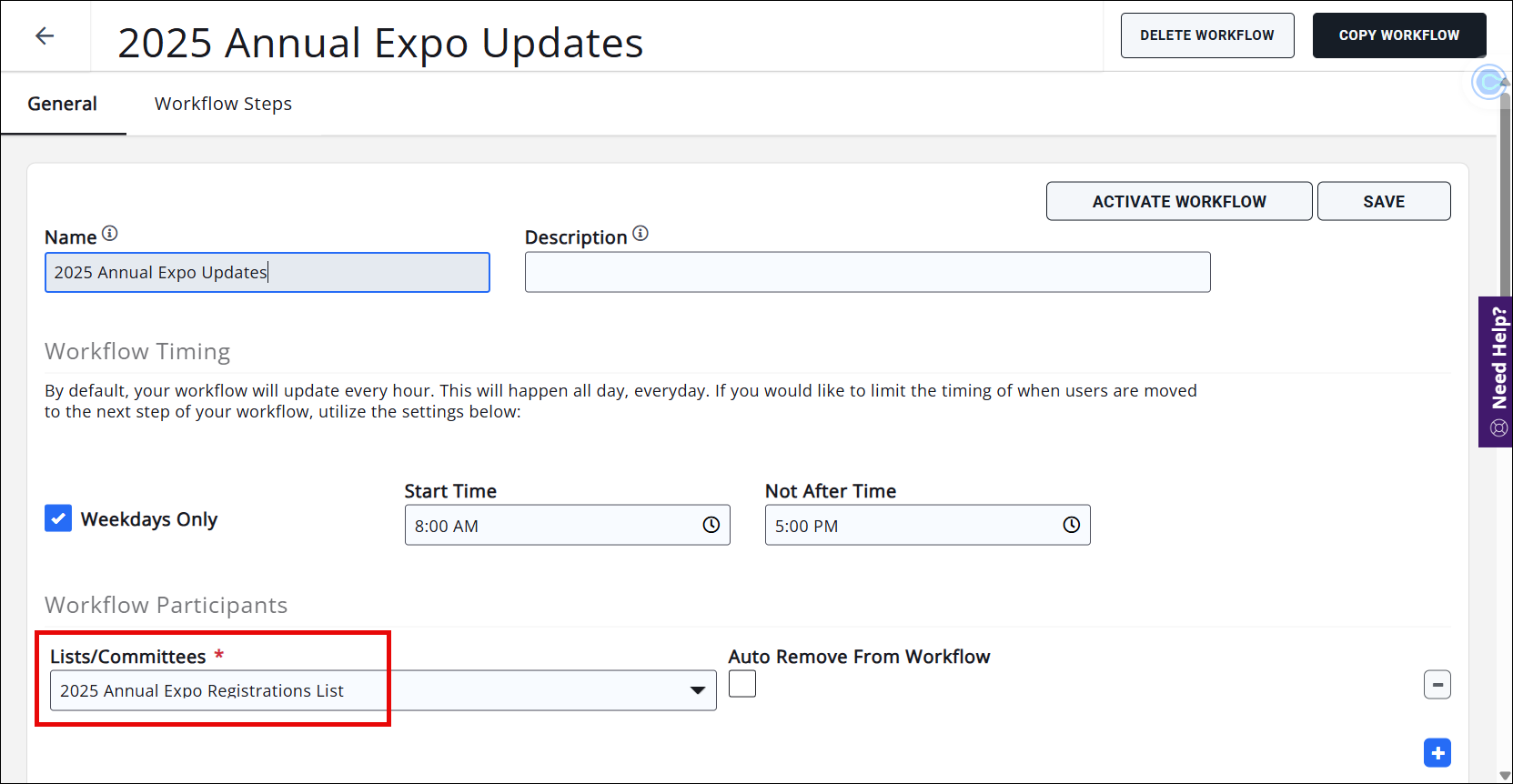
Task: Remove participant row with minus icon
Action: [x=1437, y=685]
